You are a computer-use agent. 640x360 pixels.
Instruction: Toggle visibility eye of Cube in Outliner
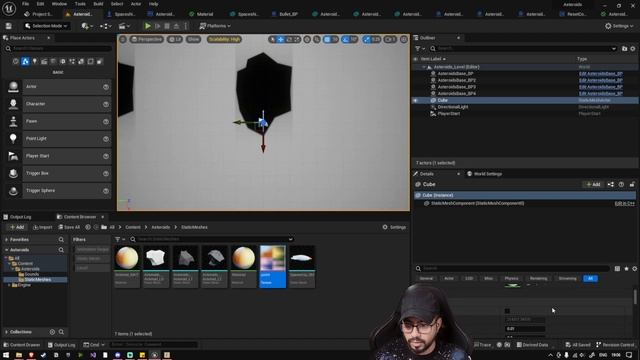(416, 100)
